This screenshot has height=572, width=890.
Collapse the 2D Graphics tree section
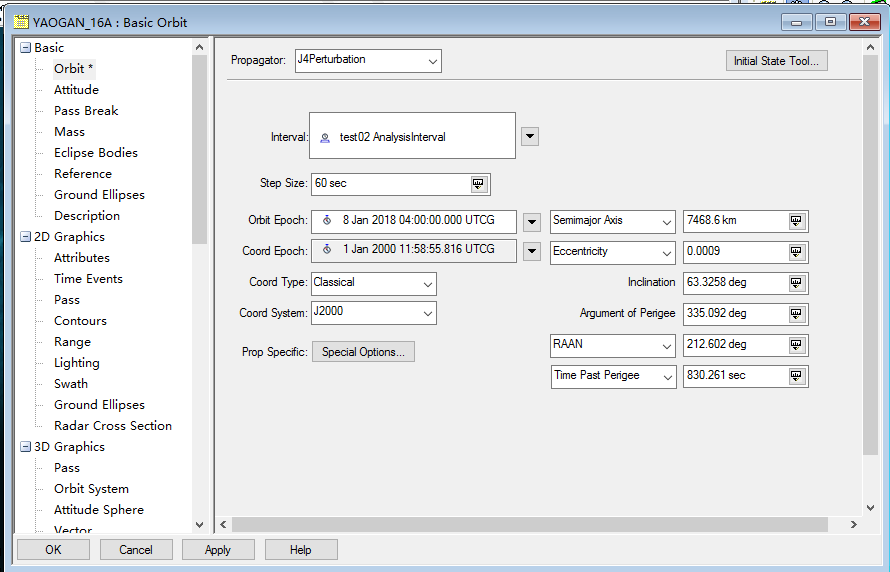click(x=25, y=237)
